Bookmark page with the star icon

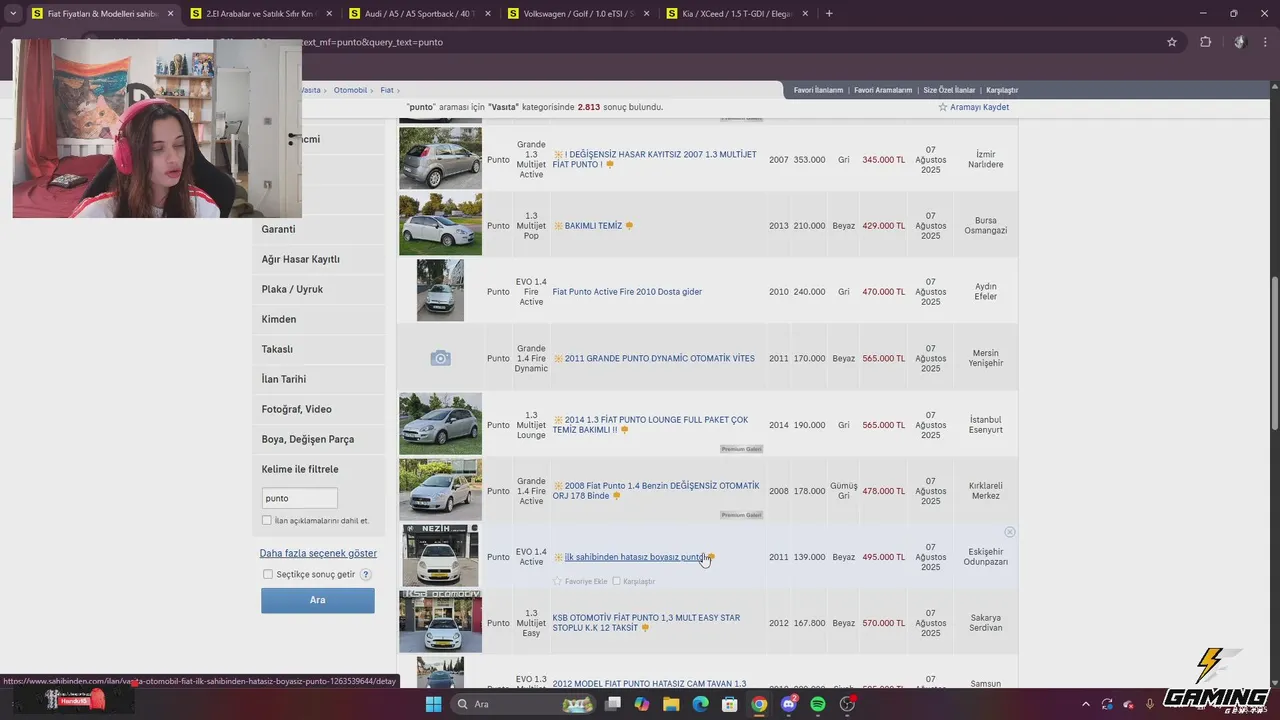point(1172,42)
